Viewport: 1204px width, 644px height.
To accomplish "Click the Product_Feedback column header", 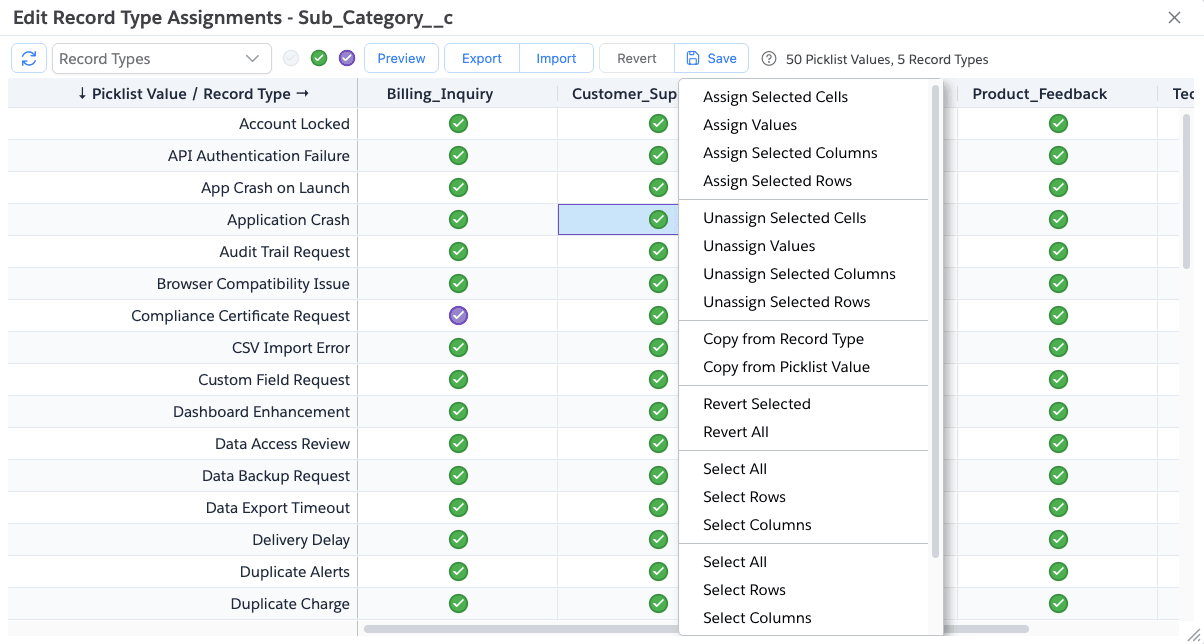I will (x=1057, y=94).
